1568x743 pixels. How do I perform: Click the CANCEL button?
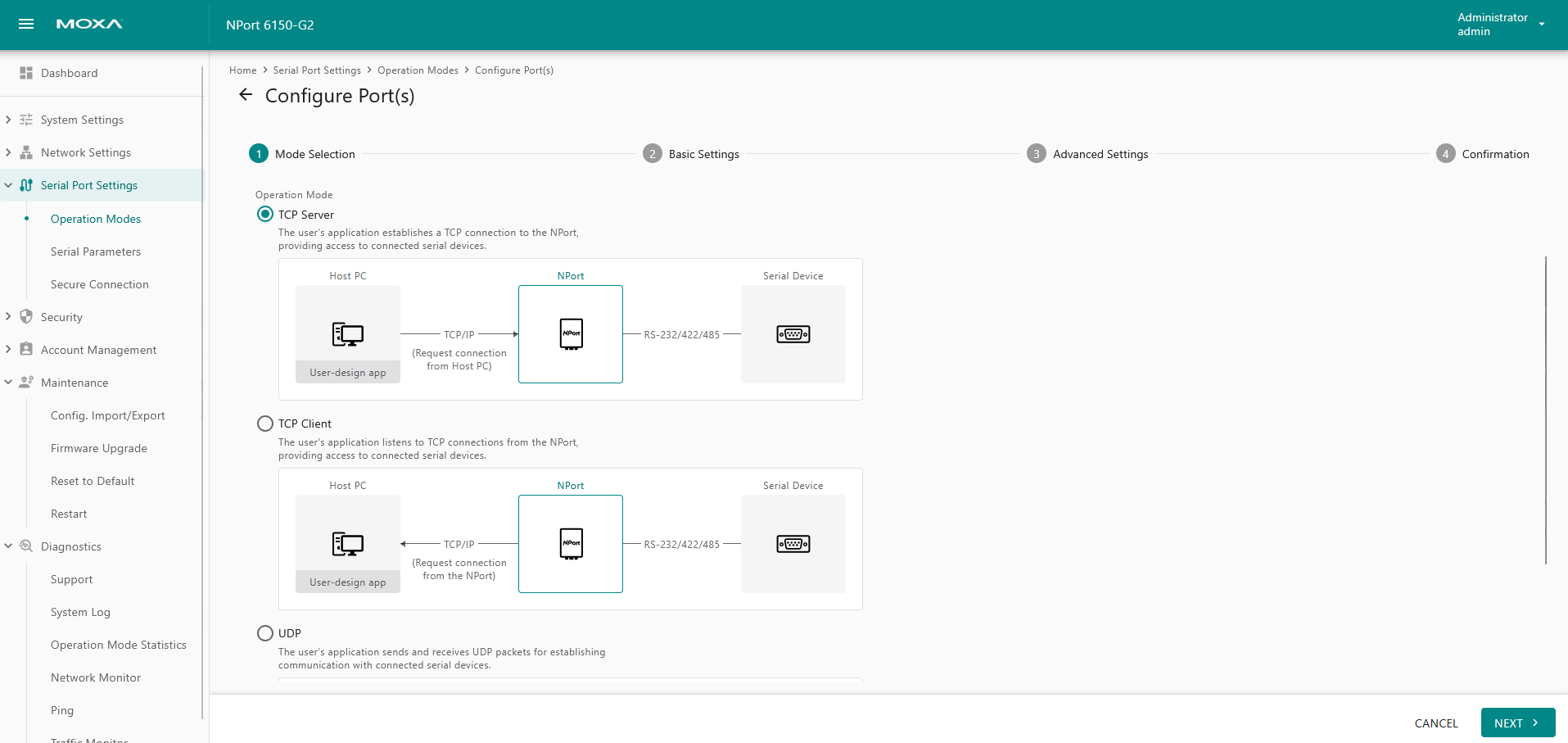click(1435, 723)
